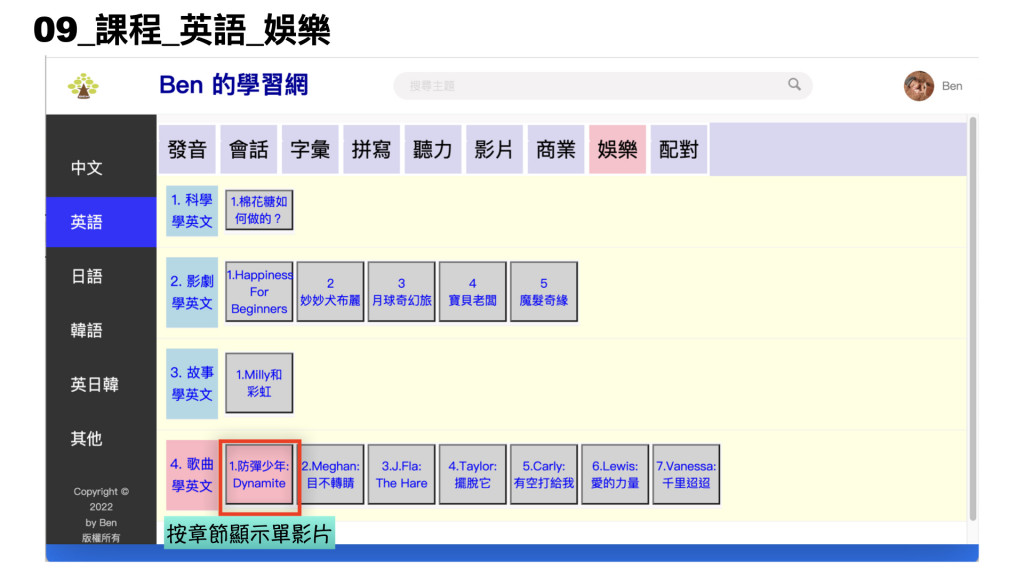
Task: Open lesson 1.Happiness For Beginners
Action: 259,292
